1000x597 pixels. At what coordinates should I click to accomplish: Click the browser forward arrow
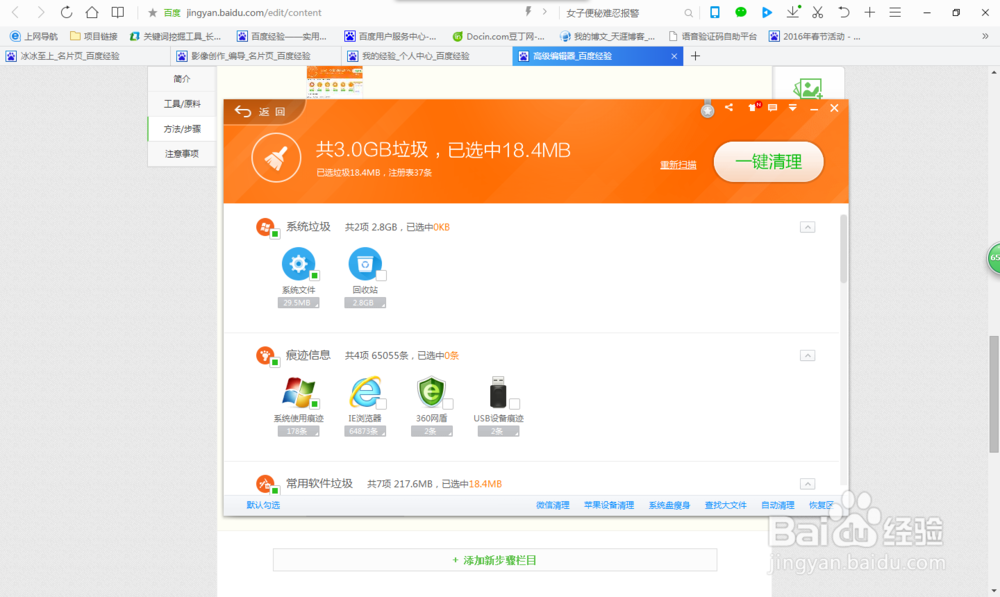click(x=40, y=12)
